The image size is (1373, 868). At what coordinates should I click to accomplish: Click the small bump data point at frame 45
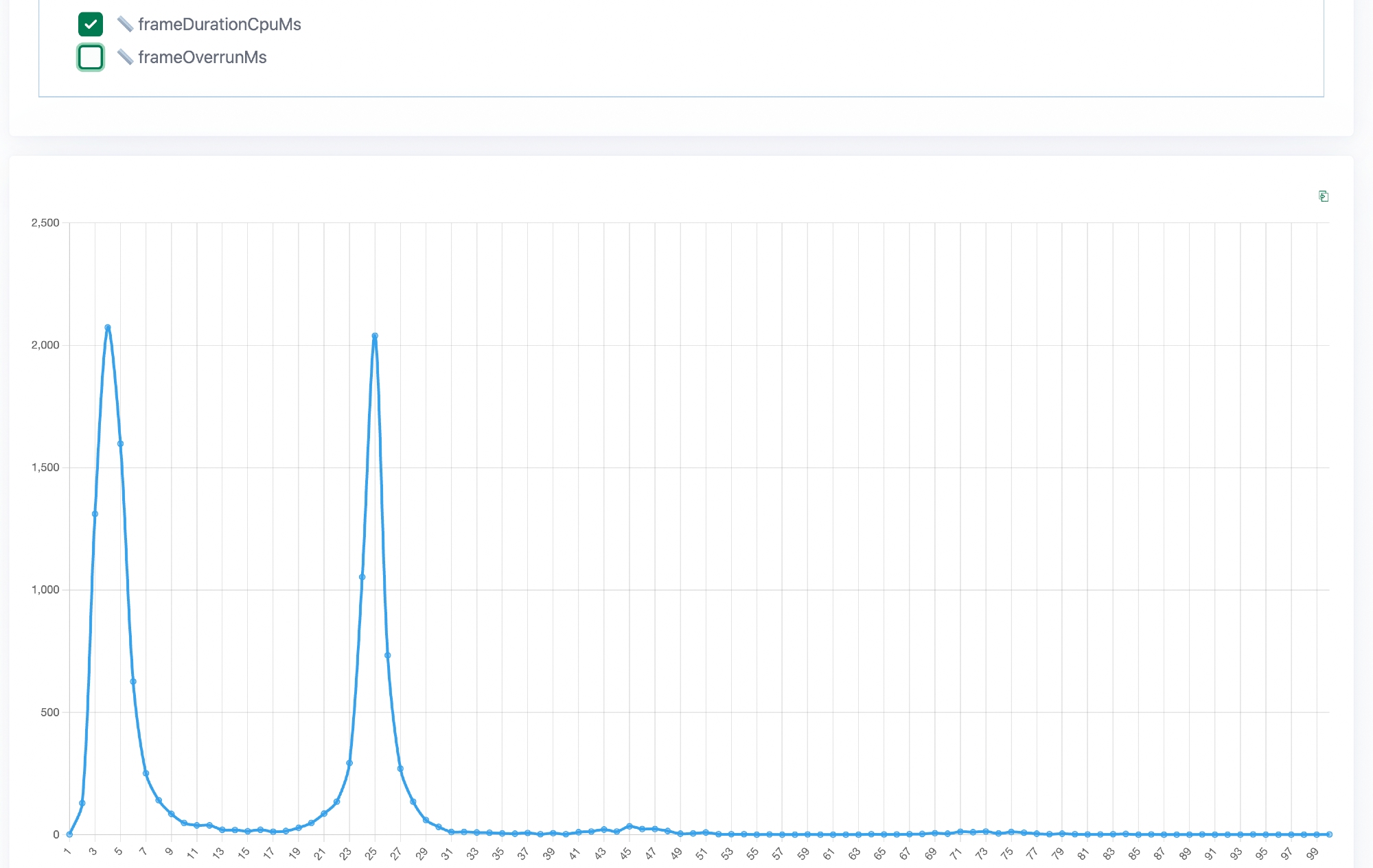click(630, 826)
